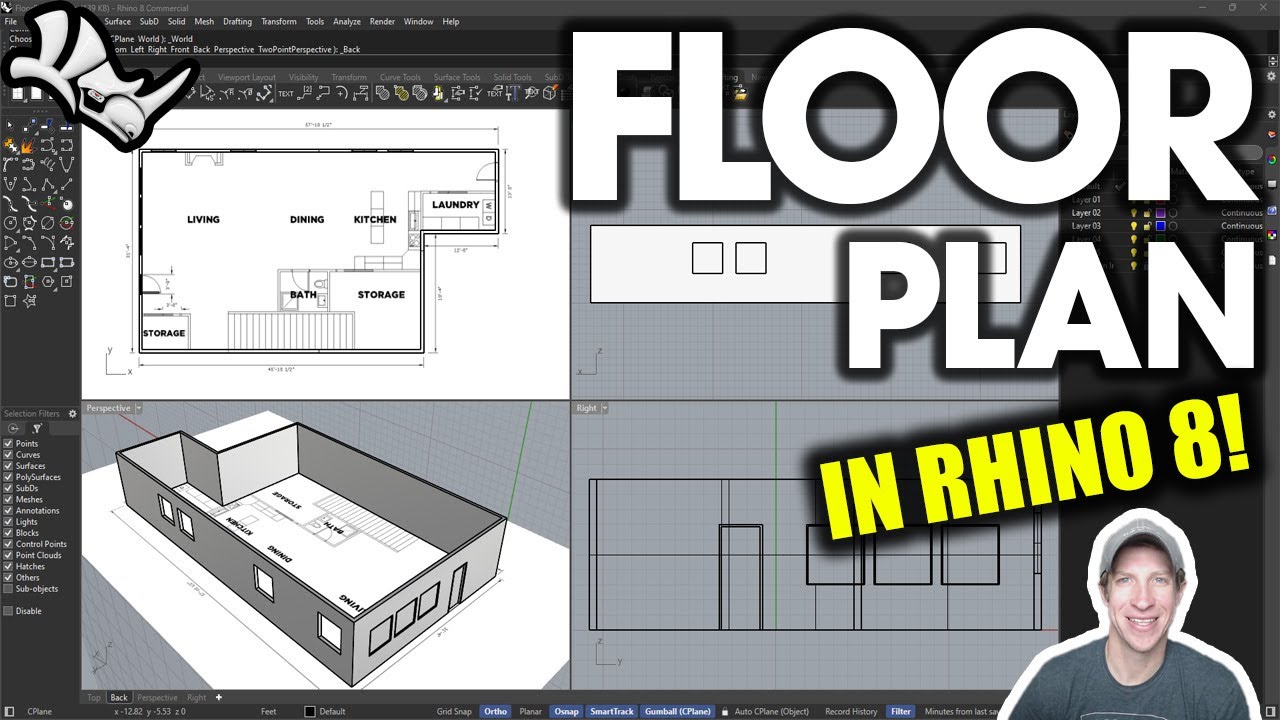
Task: Switch to the Top viewport tab
Action: click(94, 698)
